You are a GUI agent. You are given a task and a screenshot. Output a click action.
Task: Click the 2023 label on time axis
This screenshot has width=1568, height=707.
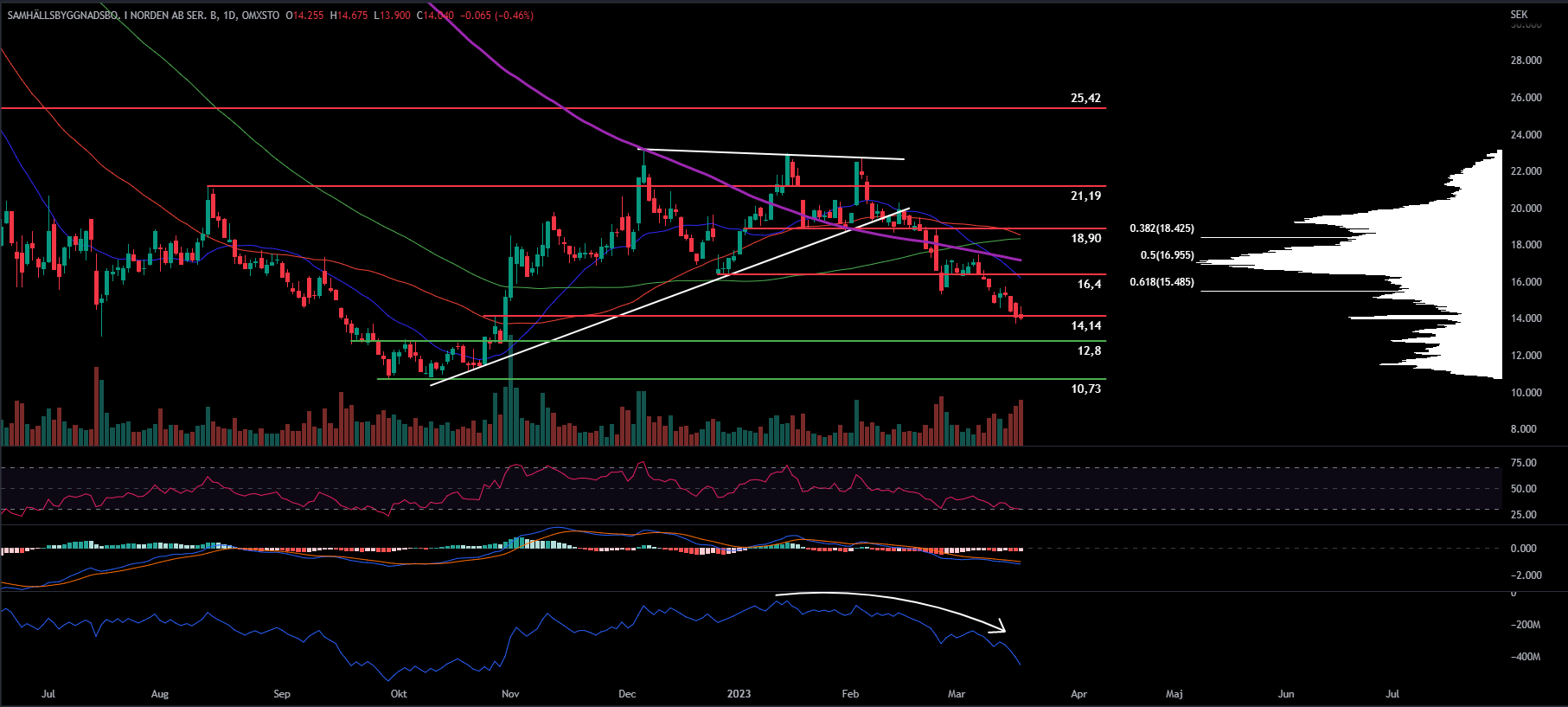click(x=739, y=694)
